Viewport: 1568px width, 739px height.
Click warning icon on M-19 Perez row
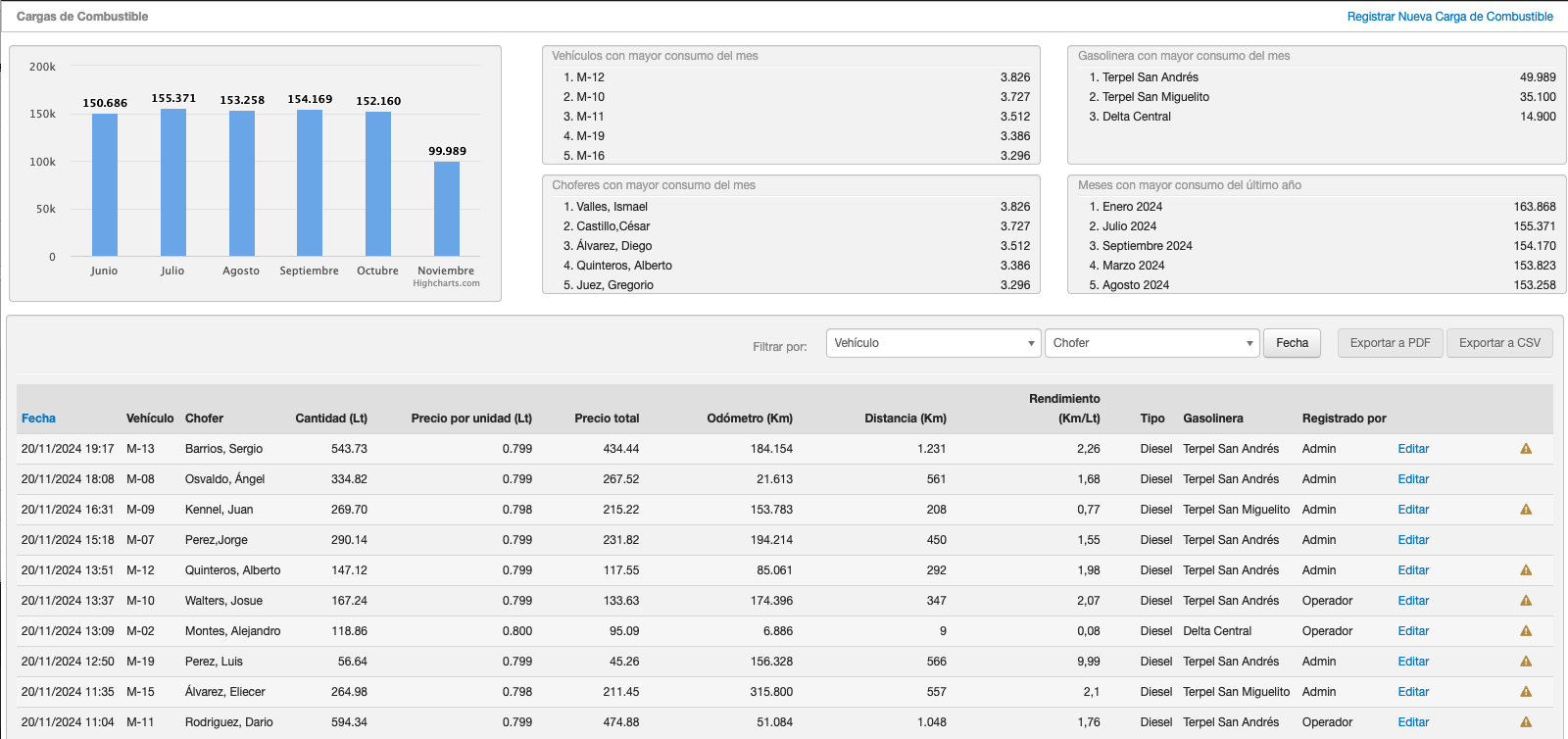pyautogui.click(x=1526, y=662)
